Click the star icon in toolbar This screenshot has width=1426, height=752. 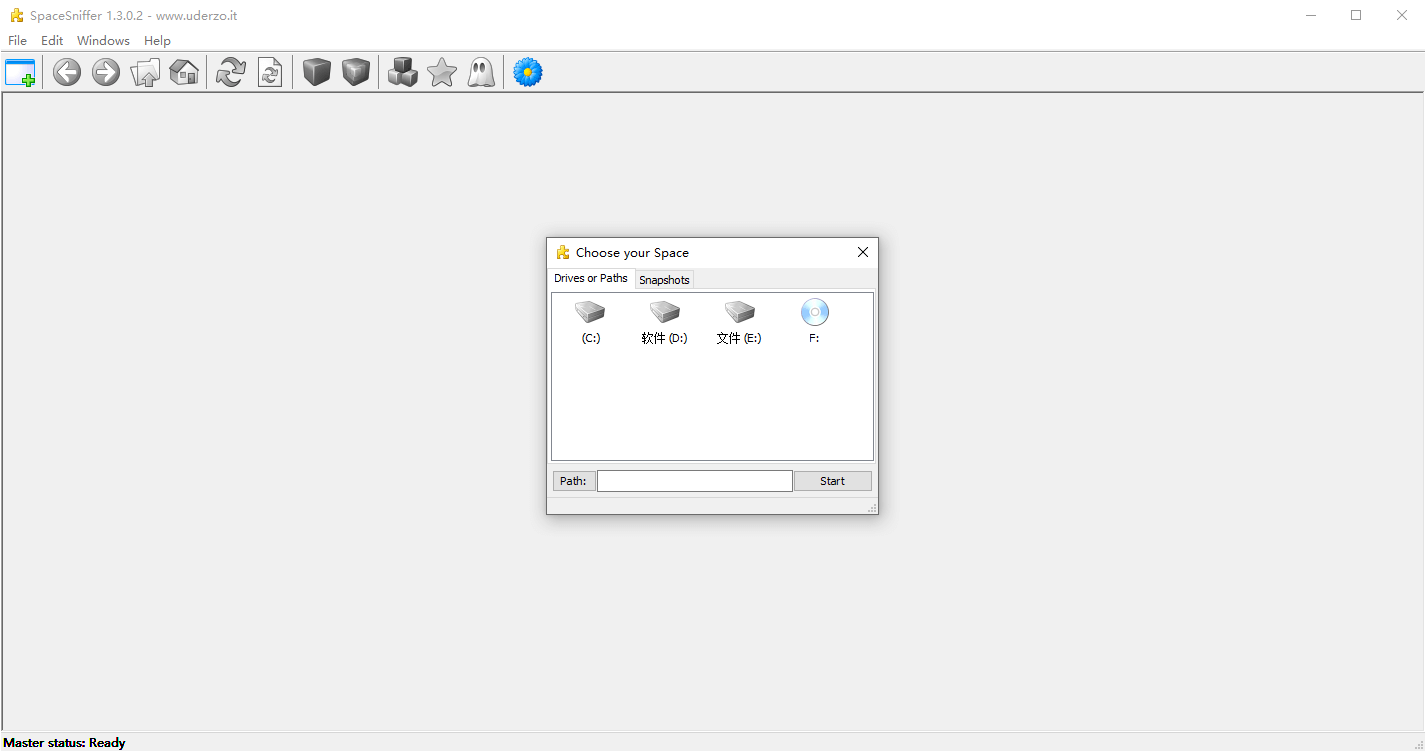click(442, 73)
